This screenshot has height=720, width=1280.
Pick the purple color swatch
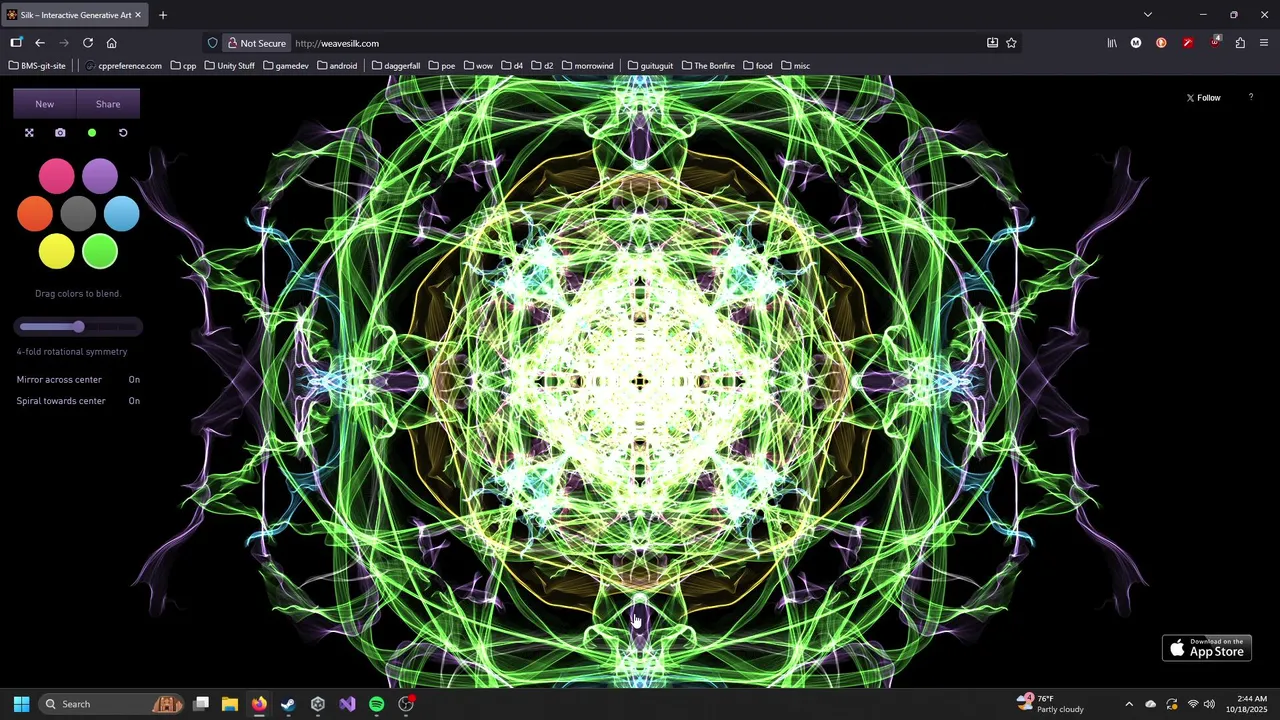tap(100, 176)
